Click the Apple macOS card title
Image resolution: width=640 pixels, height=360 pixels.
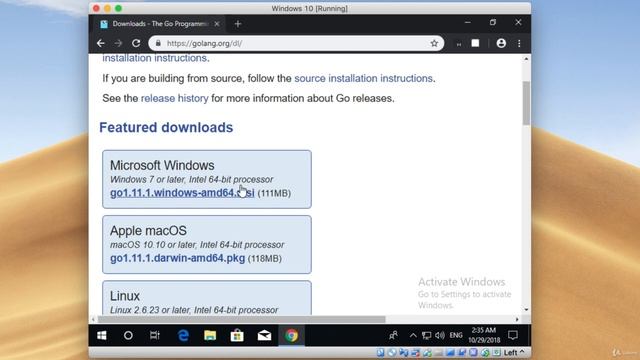148,231
